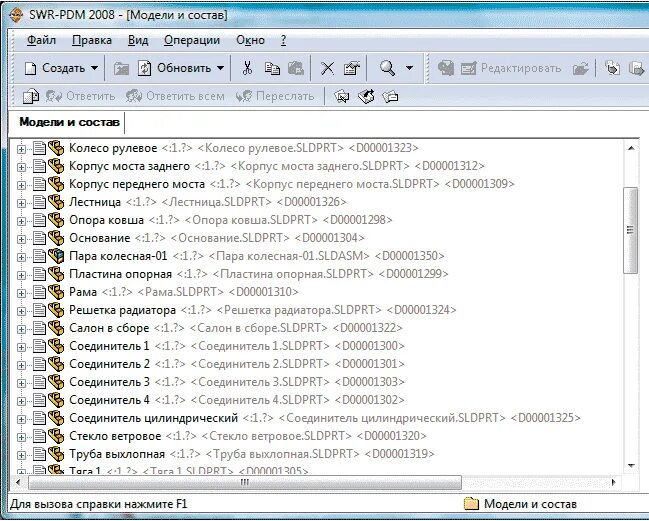The height and width of the screenshot is (521, 649).
Task: Click the vertical scrollbar thumb
Action: (630, 230)
